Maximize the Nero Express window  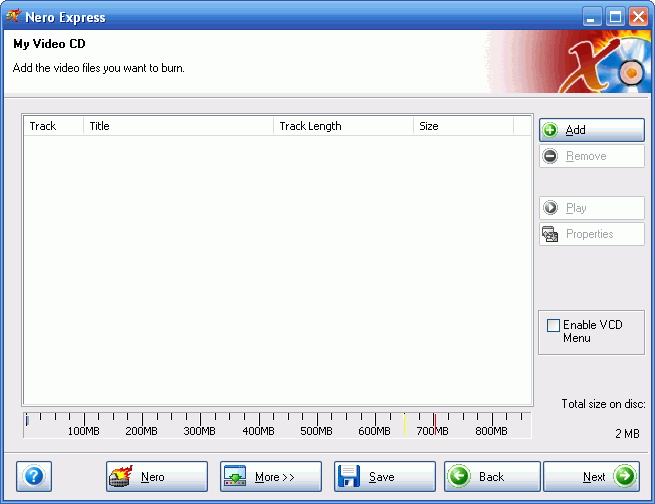(x=615, y=17)
